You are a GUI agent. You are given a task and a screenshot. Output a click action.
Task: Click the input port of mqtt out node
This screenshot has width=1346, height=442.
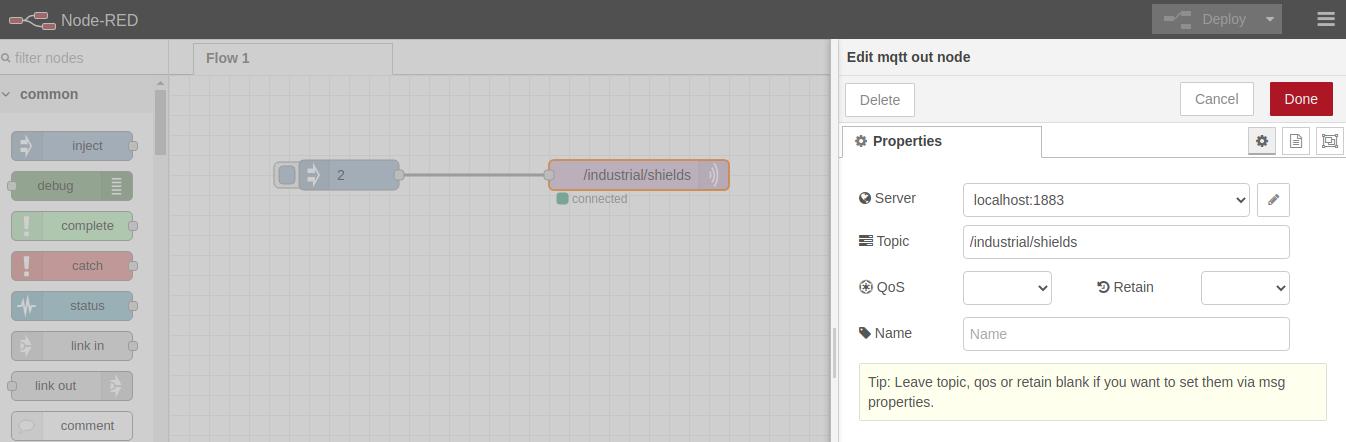coord(549,175)
